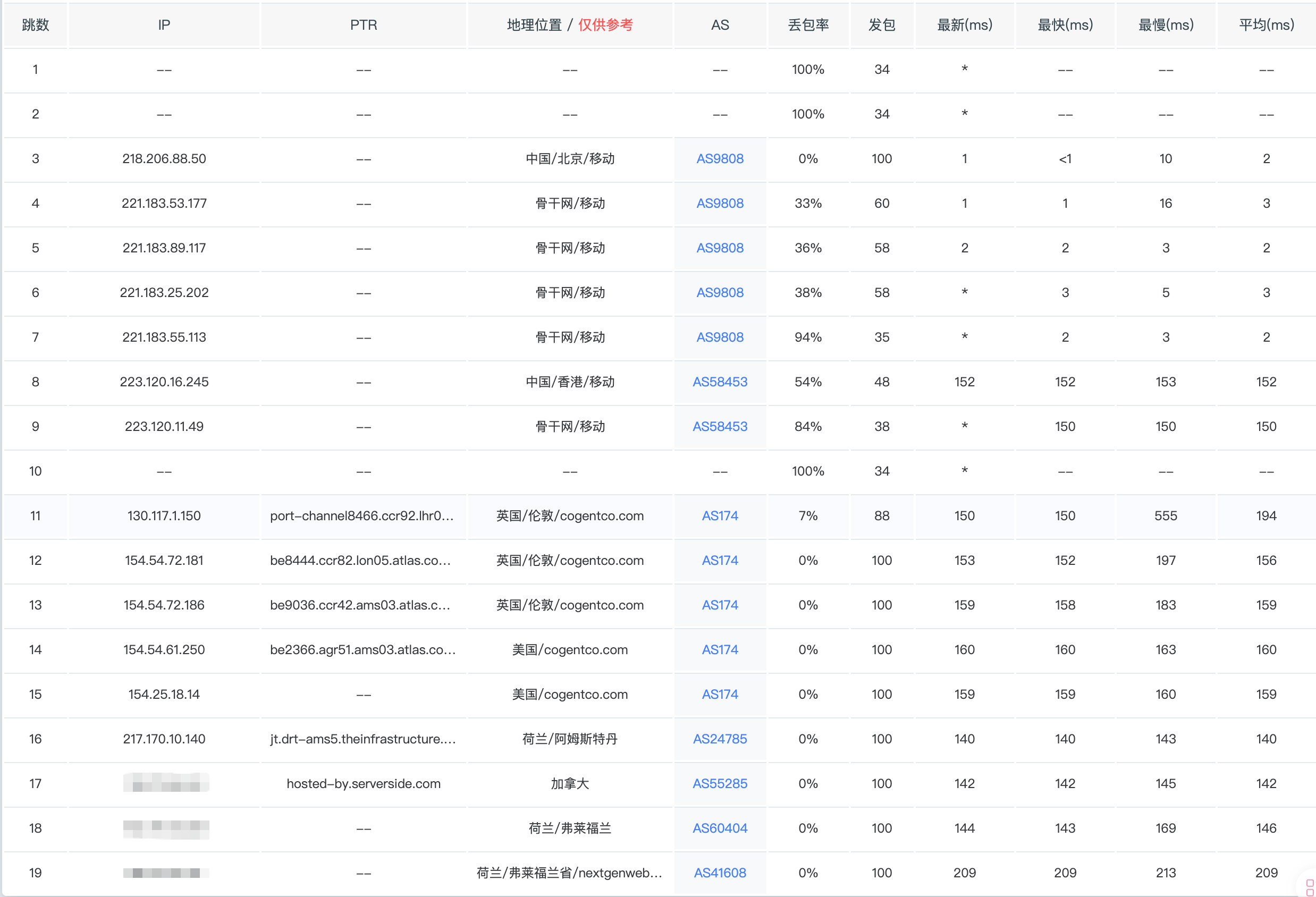1316x897 pixels.
Task: Click the 丢包率 column header
Action: [x=808, y=25]
